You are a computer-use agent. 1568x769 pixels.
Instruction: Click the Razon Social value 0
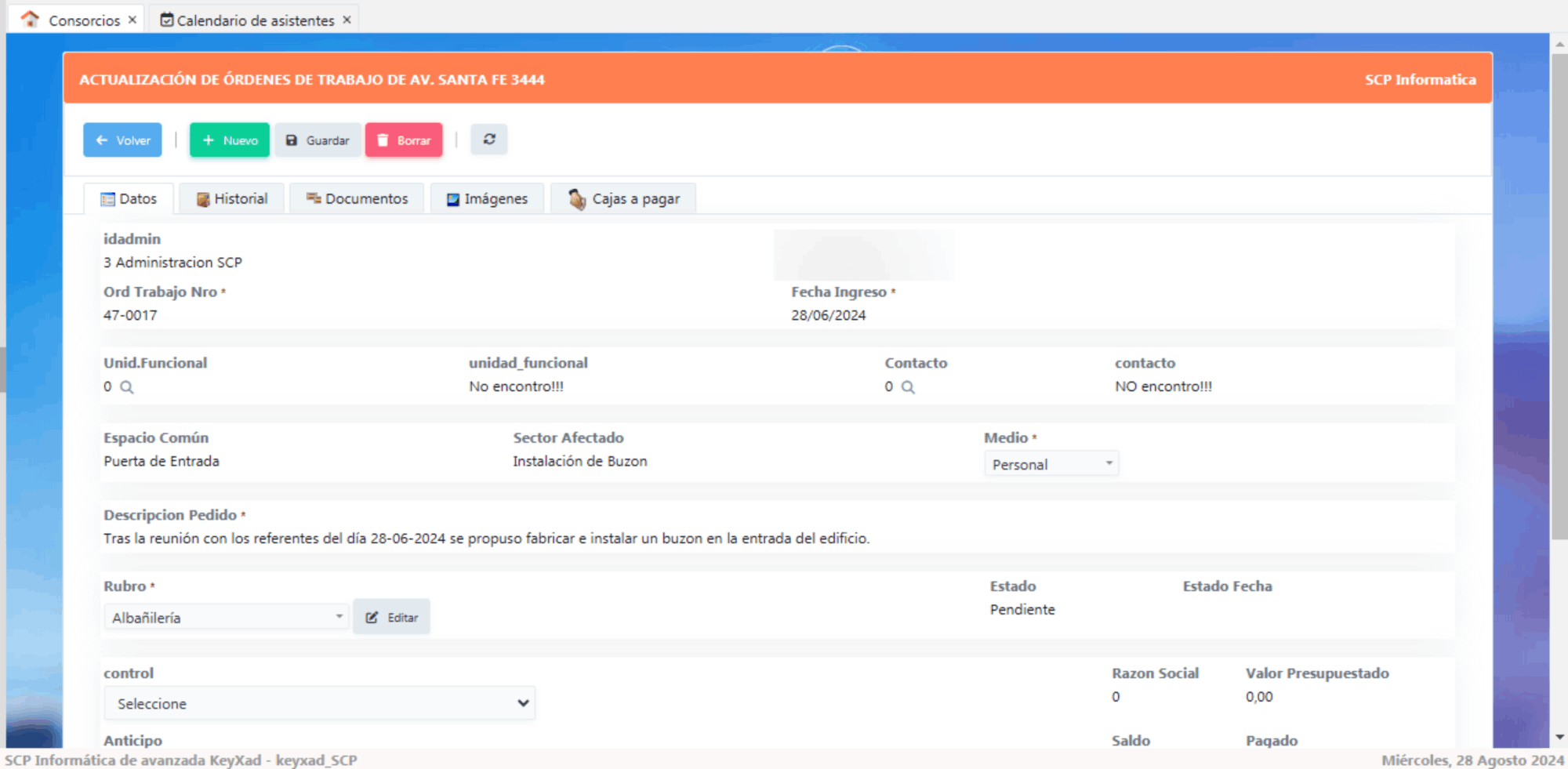point(1116,696)
